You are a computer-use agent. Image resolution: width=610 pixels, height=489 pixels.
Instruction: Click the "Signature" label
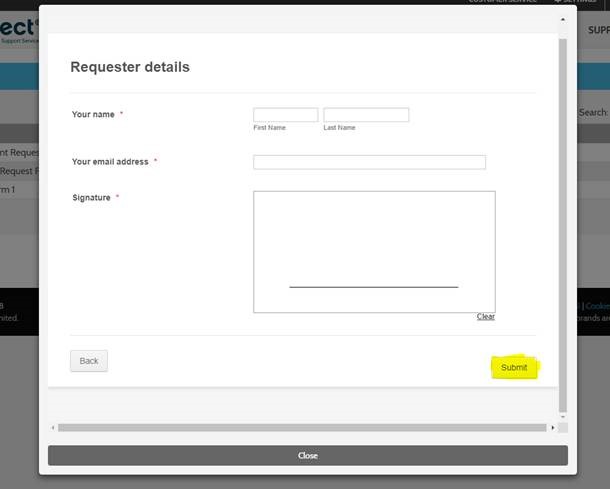click(x=91, y=198)
